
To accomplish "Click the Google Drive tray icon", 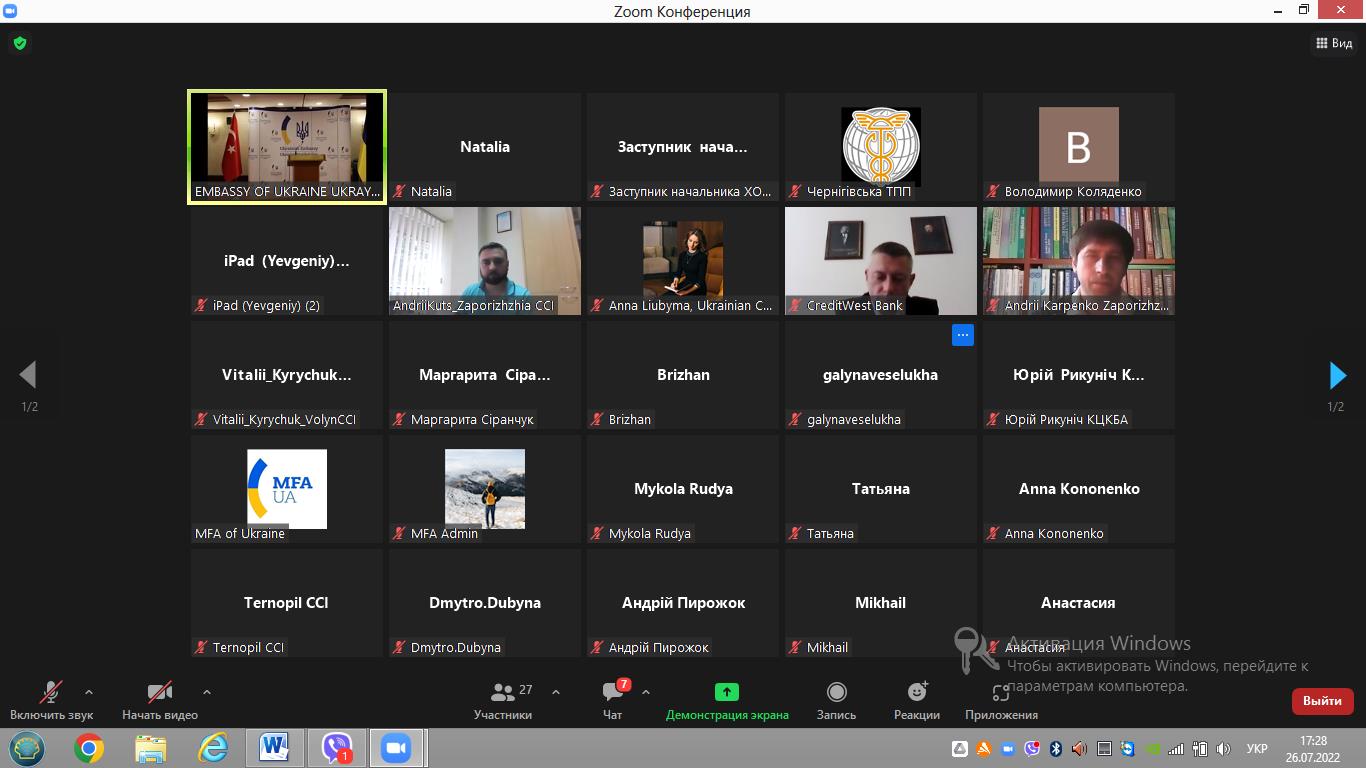I will click(959, 748).
